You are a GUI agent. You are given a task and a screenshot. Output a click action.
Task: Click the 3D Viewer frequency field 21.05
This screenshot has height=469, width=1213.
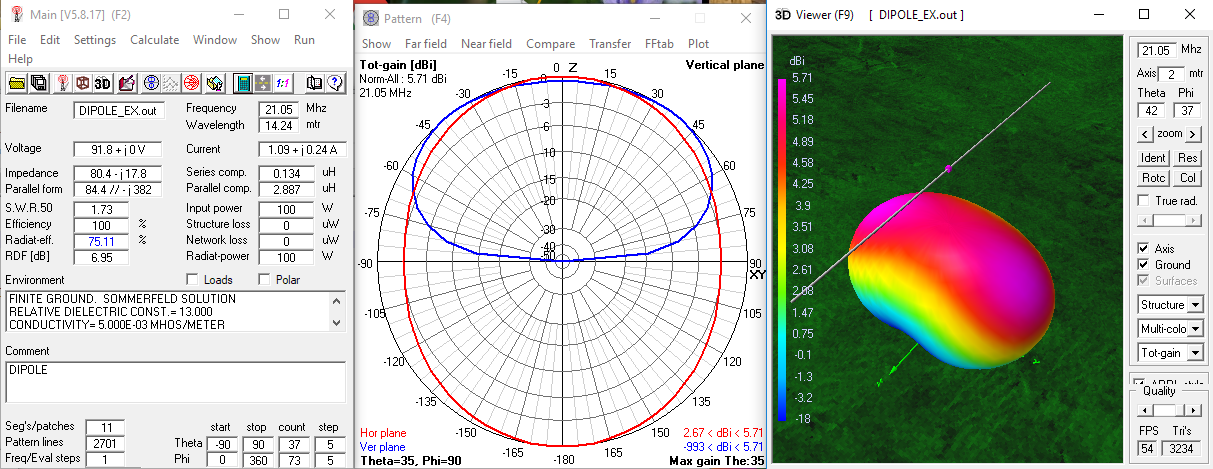pyautogui.click(x=1156, y=49)
